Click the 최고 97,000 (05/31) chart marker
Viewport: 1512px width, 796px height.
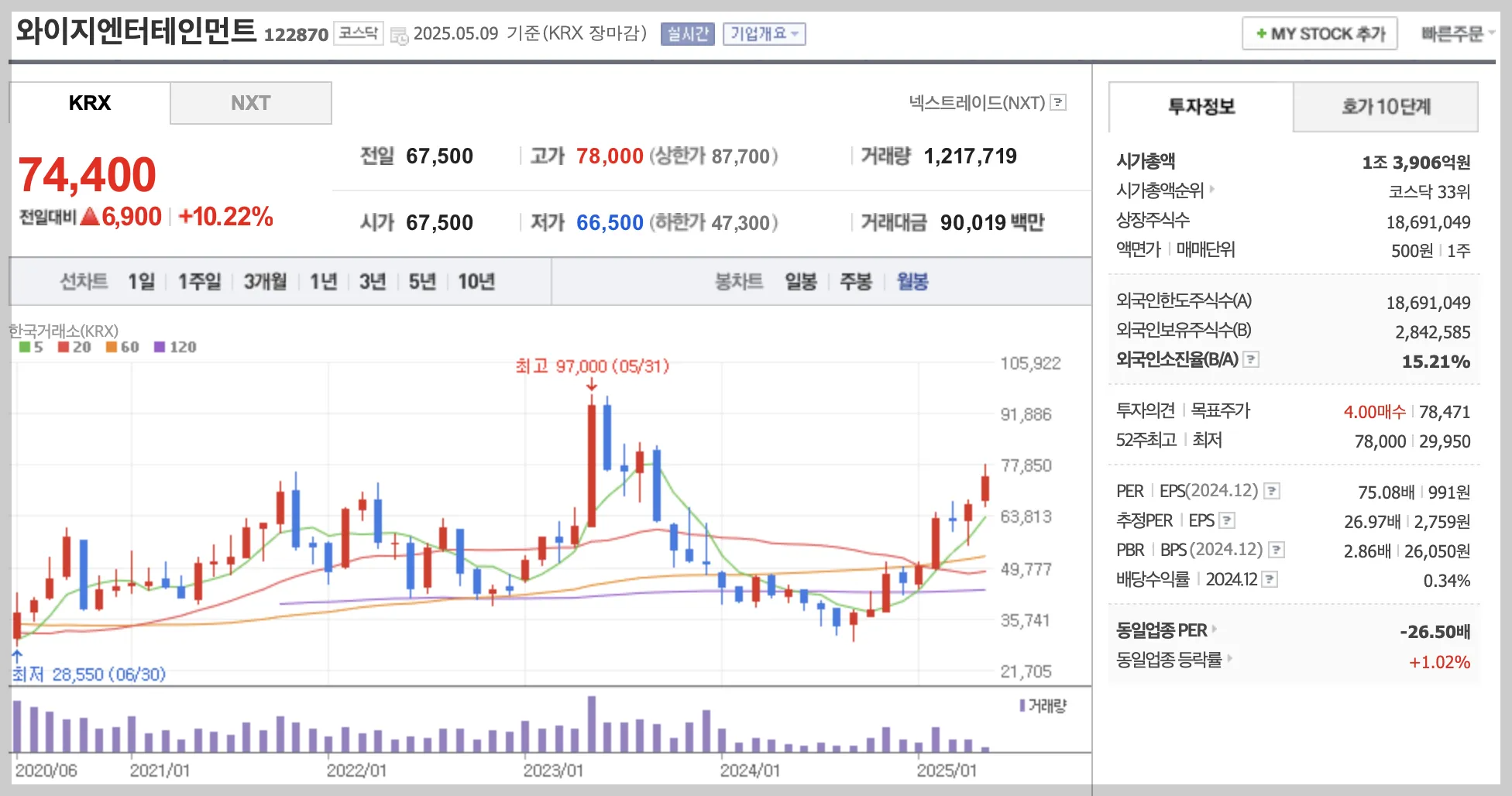(593, 366)
